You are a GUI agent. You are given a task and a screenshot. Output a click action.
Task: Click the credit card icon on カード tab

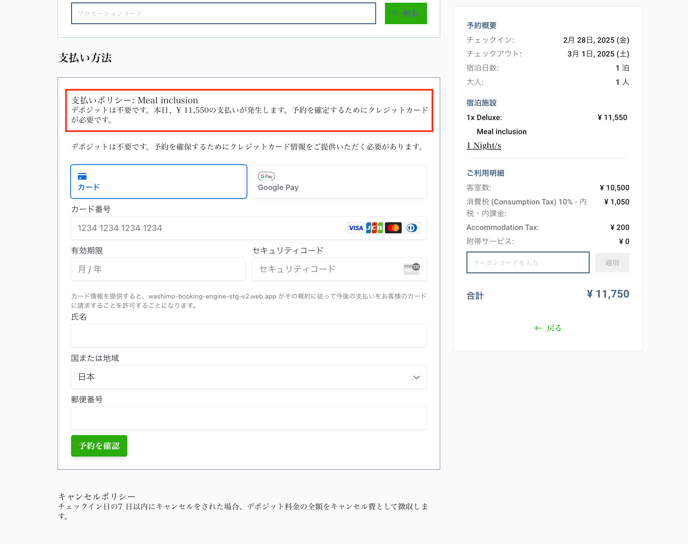click(82, 176)
